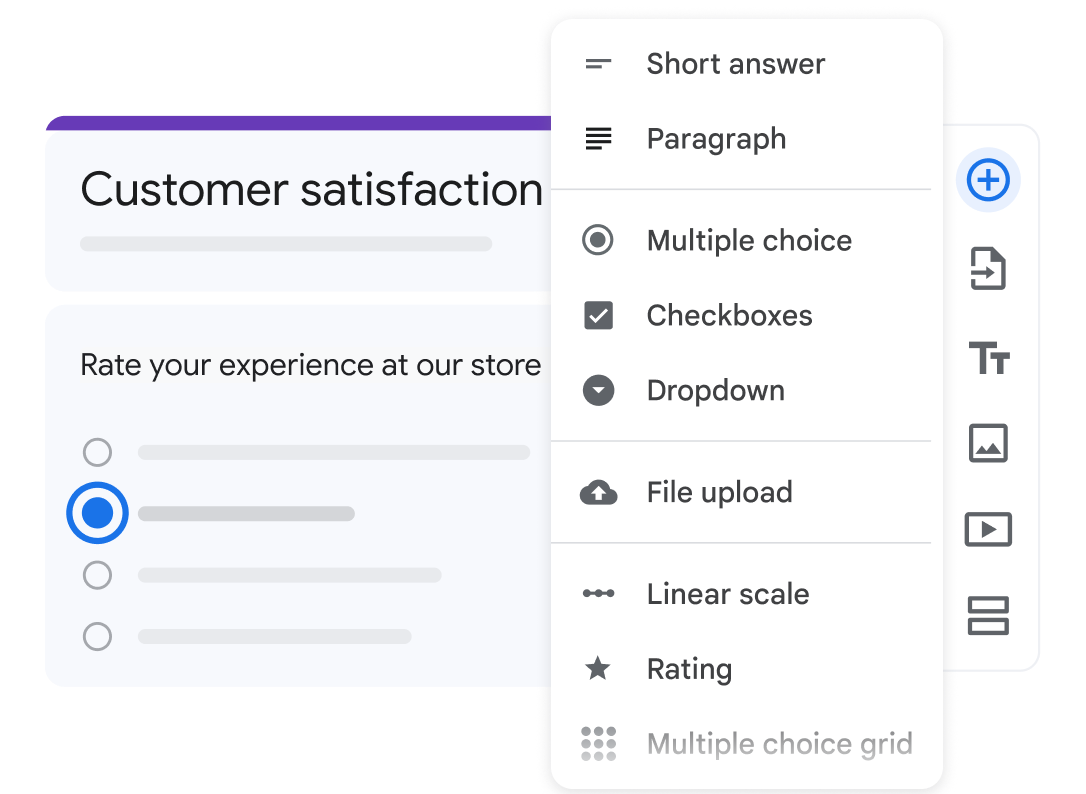Click the selected blue radio button

[x=97, y=513]
